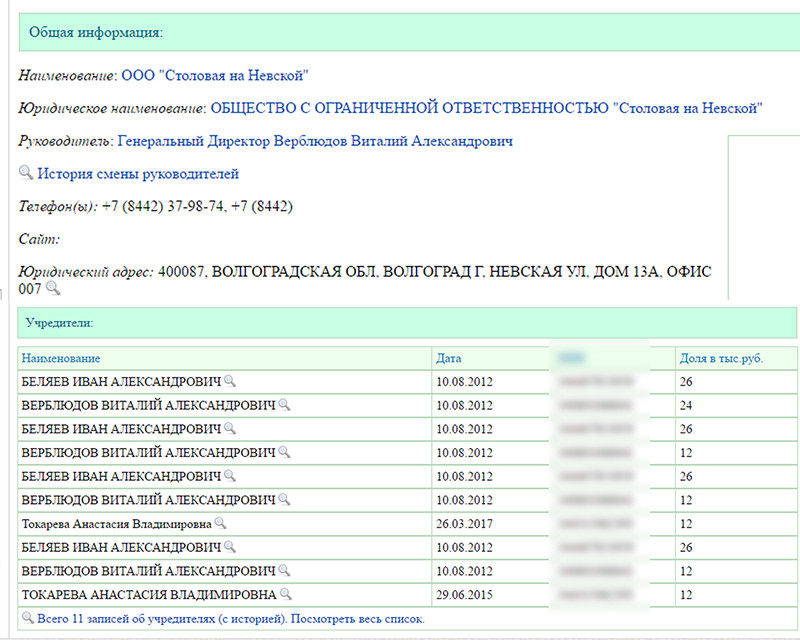
Task: Click Доля в тыс.руб. column header
Action: [x=721, y=358]
